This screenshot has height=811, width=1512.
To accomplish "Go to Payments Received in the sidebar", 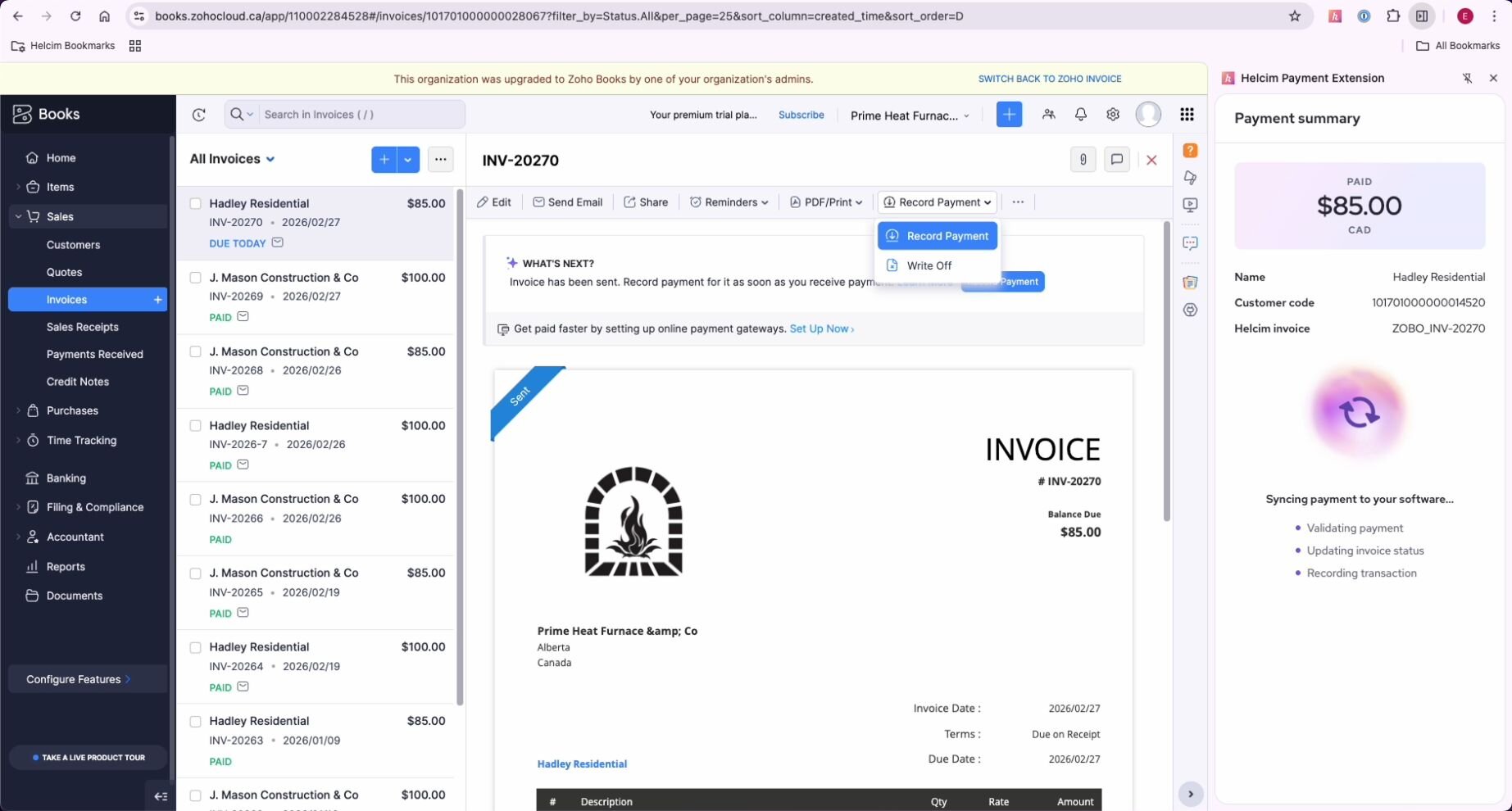I will [94, 355].
